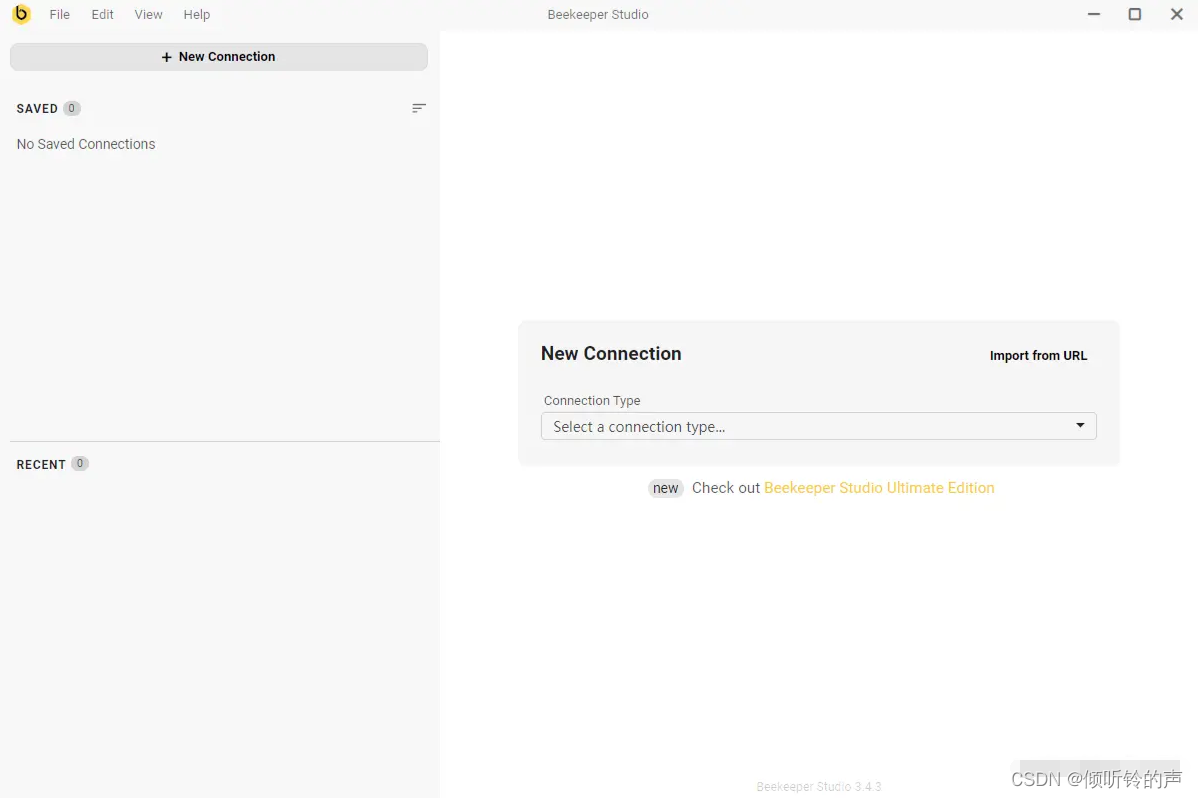Click the Connection Type label
1198x798 pixels.
coord(592,401)
